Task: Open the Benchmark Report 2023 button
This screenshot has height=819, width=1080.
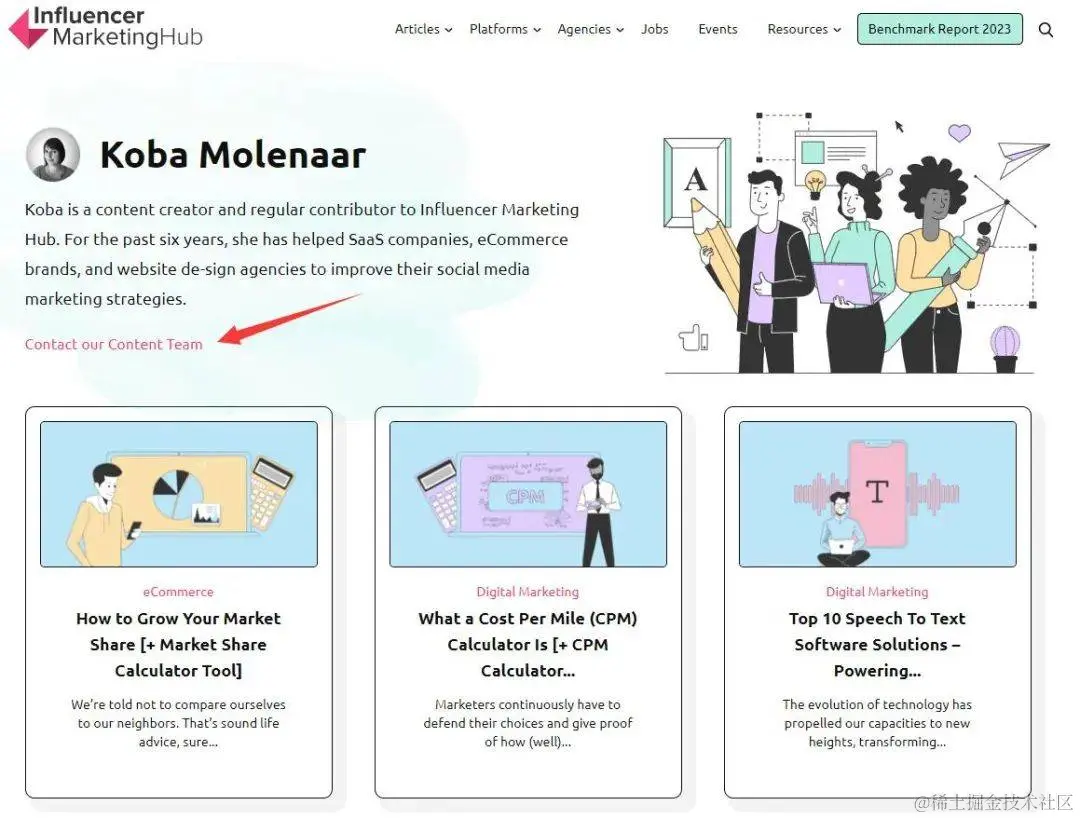Action: click(x=939, y=29)
